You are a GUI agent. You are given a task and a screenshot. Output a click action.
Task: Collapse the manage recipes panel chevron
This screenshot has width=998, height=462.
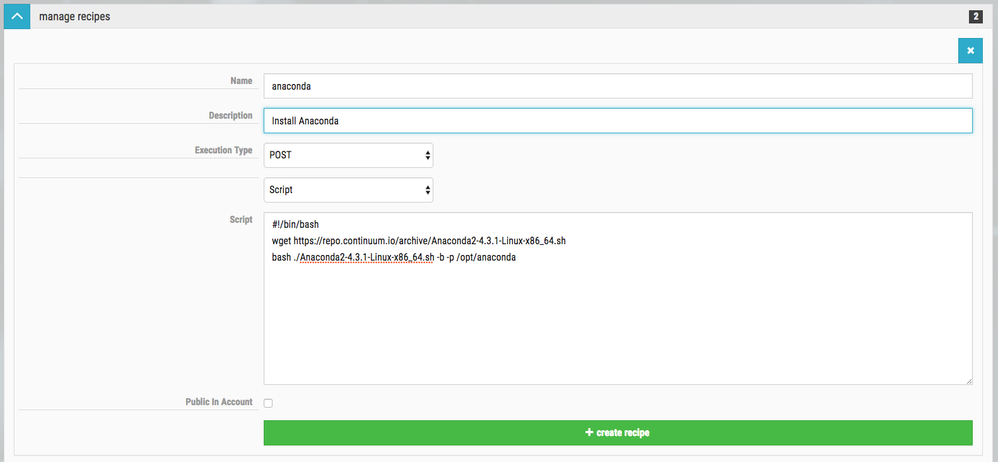[17, 17]
